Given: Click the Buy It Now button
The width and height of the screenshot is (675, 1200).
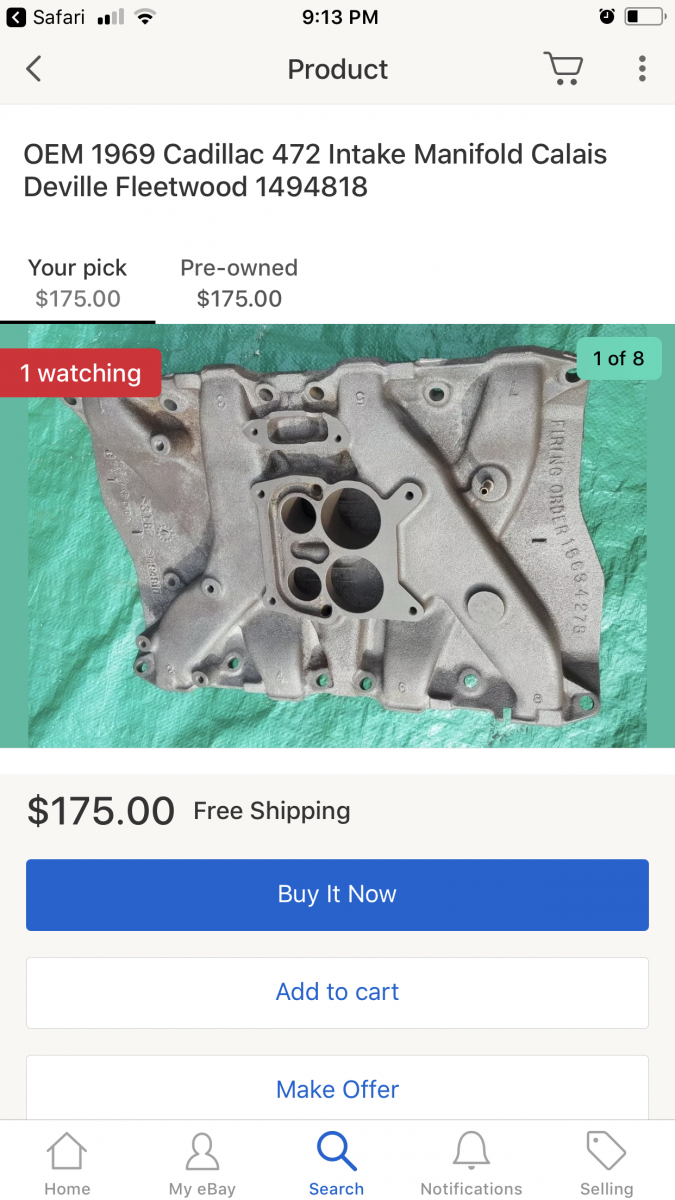Looking at the screenshot, I should tap(337, 894).
